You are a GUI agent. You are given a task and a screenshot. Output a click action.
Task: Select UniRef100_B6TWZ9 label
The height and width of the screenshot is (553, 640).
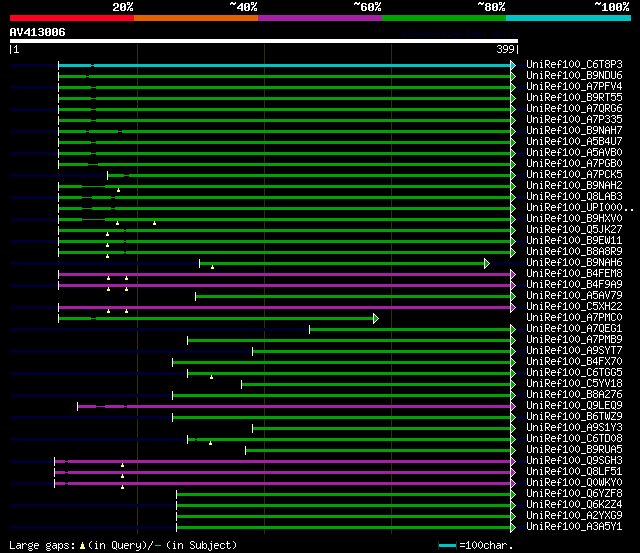[x=574, y=417]
